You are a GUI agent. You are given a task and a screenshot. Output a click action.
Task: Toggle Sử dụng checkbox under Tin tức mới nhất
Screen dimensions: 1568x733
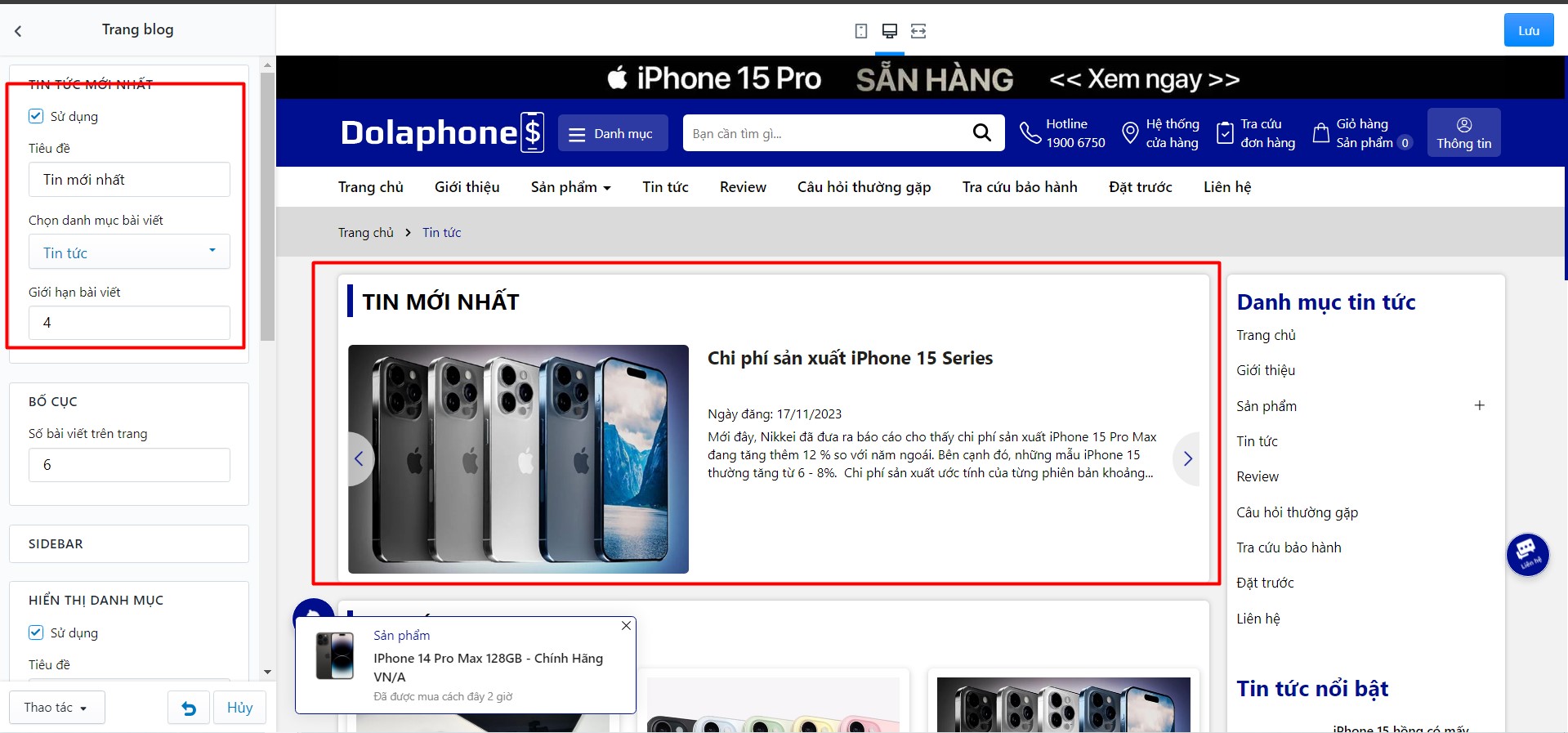36,116
